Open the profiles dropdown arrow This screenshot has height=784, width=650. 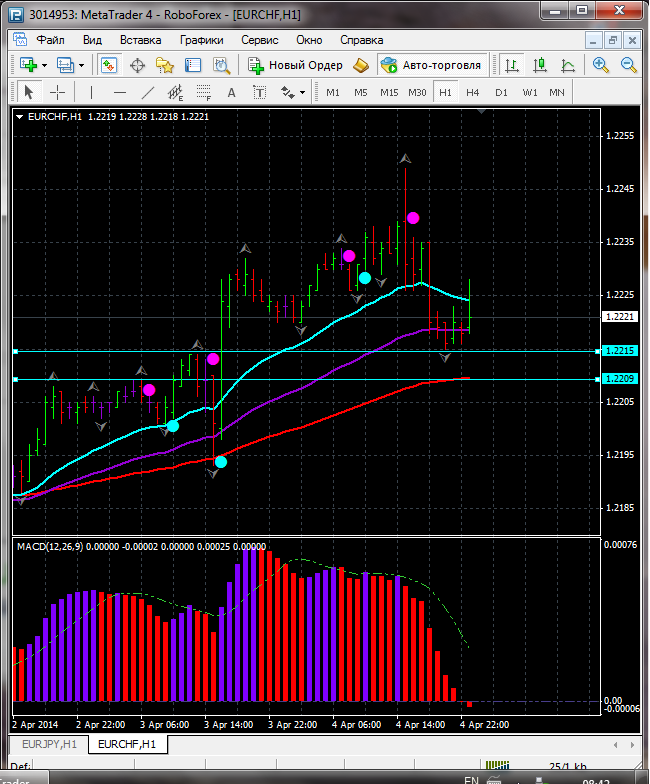[82, 65]
